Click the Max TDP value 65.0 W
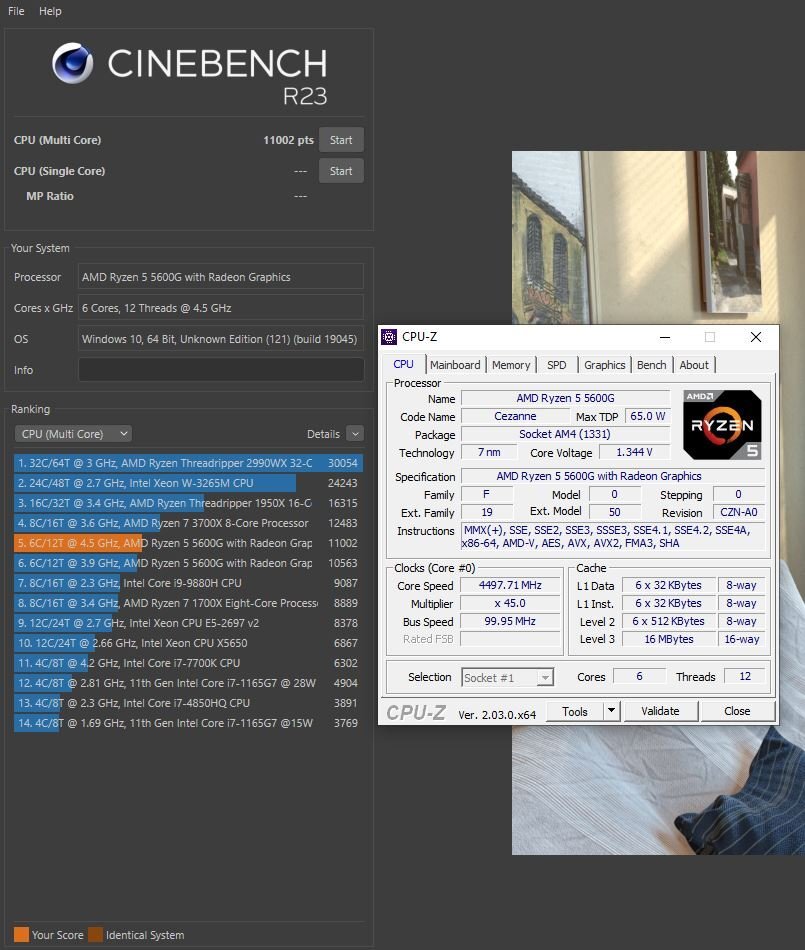The height and width of the screenshot is (950, 805). pos(647,416)
